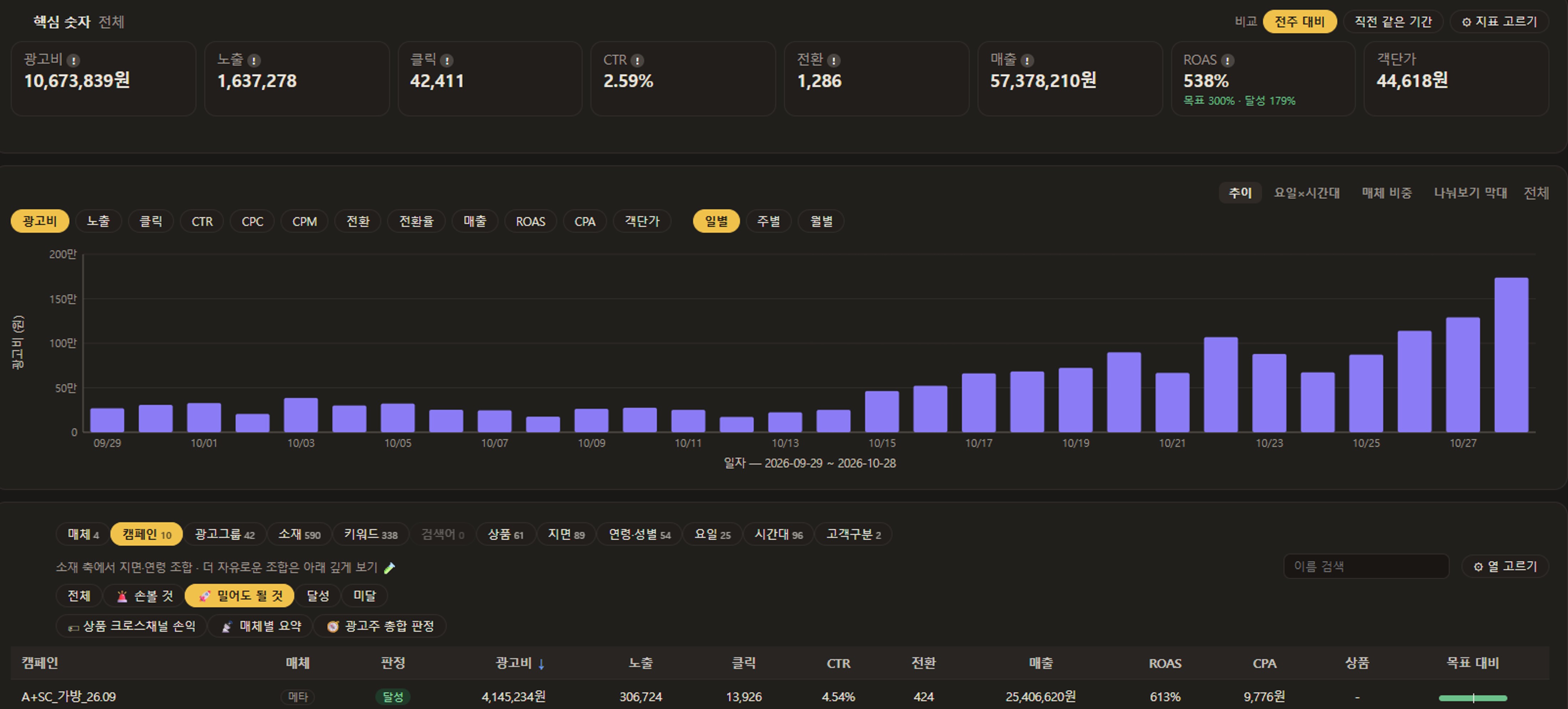Screen dimensions: 1568x709
Task: Open the 시간대 96 dimension tab
Action: pos(779,534)
